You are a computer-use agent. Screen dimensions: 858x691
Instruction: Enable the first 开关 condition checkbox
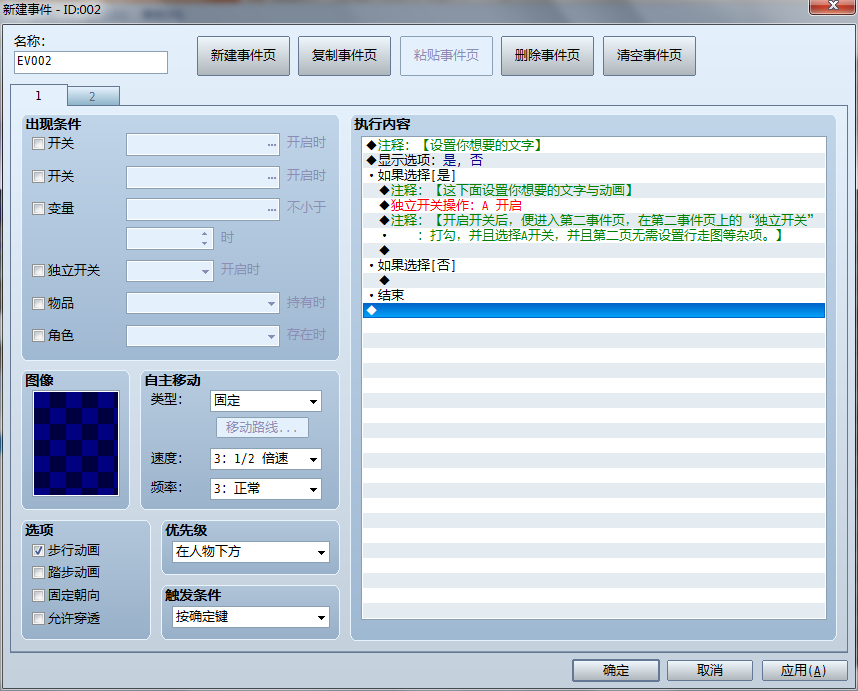pyautogui.click(x=38, y=144)
